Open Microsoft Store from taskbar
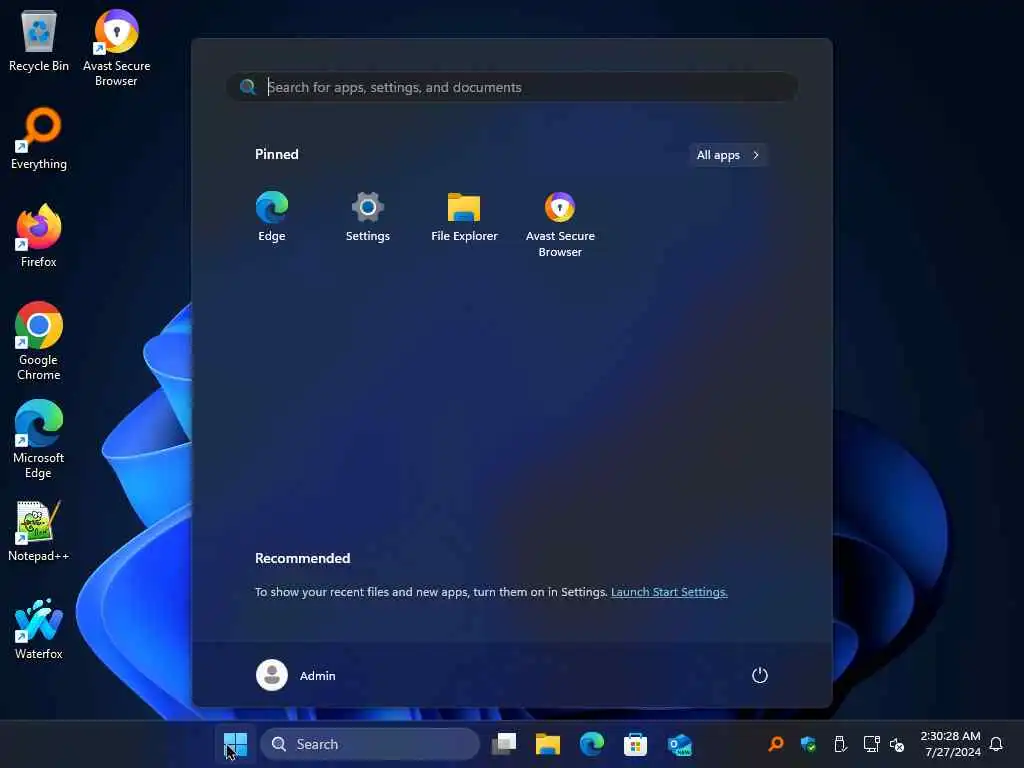1024x768 pixels. pos(635,744)
